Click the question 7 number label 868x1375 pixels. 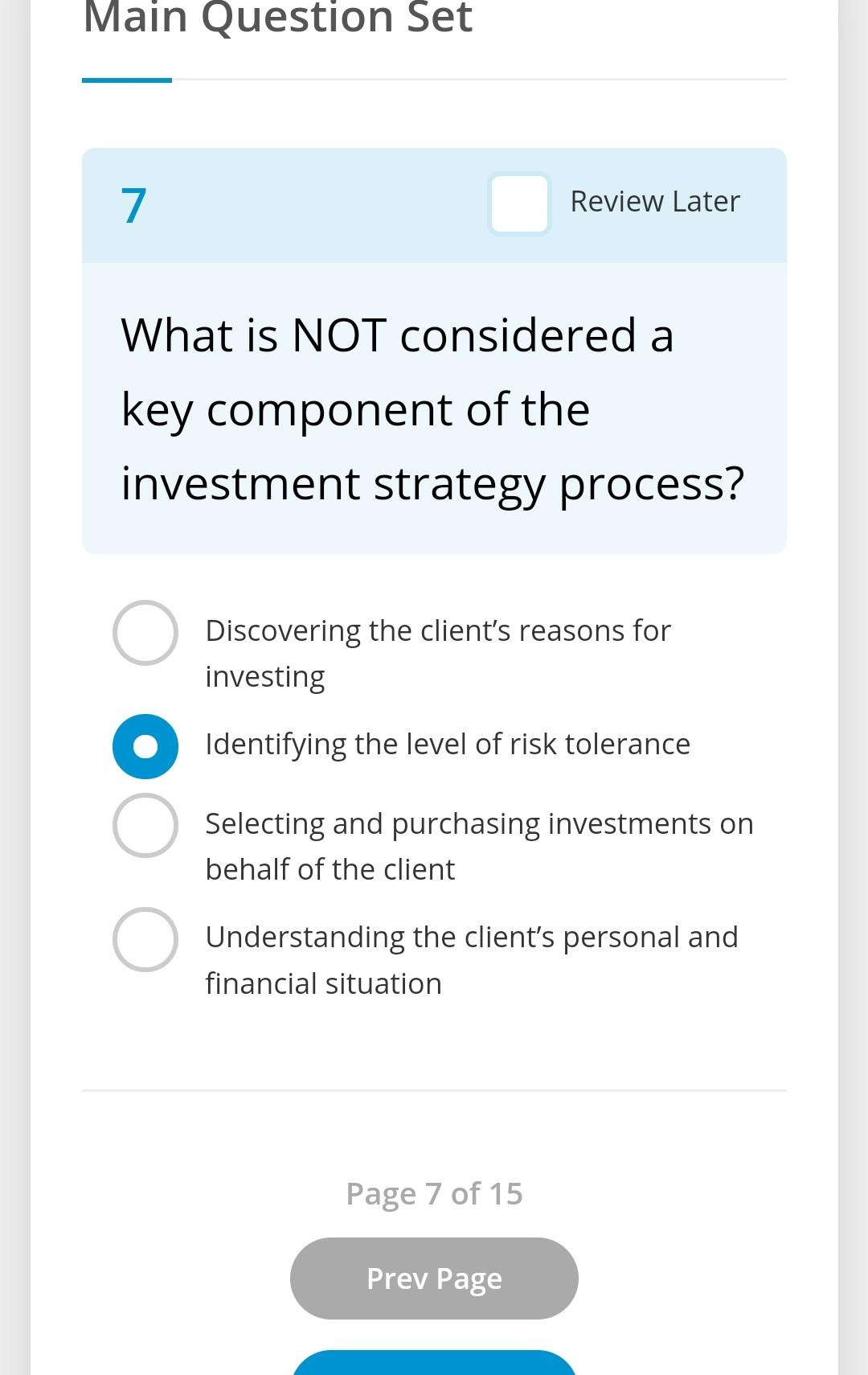pos(133,205)
